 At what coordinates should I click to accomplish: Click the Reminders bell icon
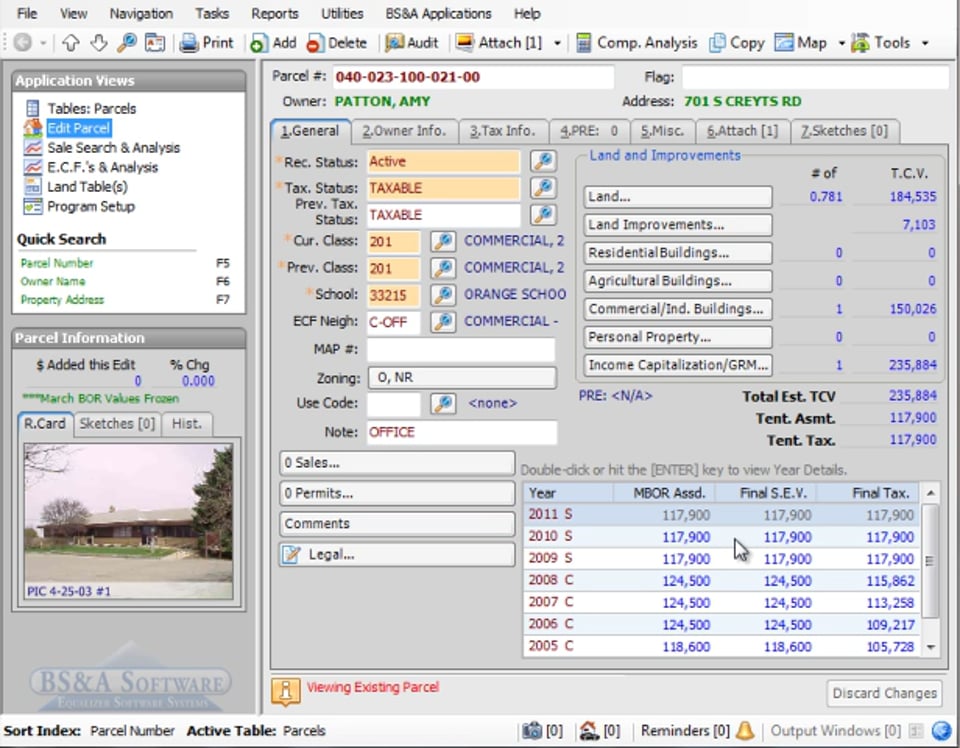(x=745, y=730)
